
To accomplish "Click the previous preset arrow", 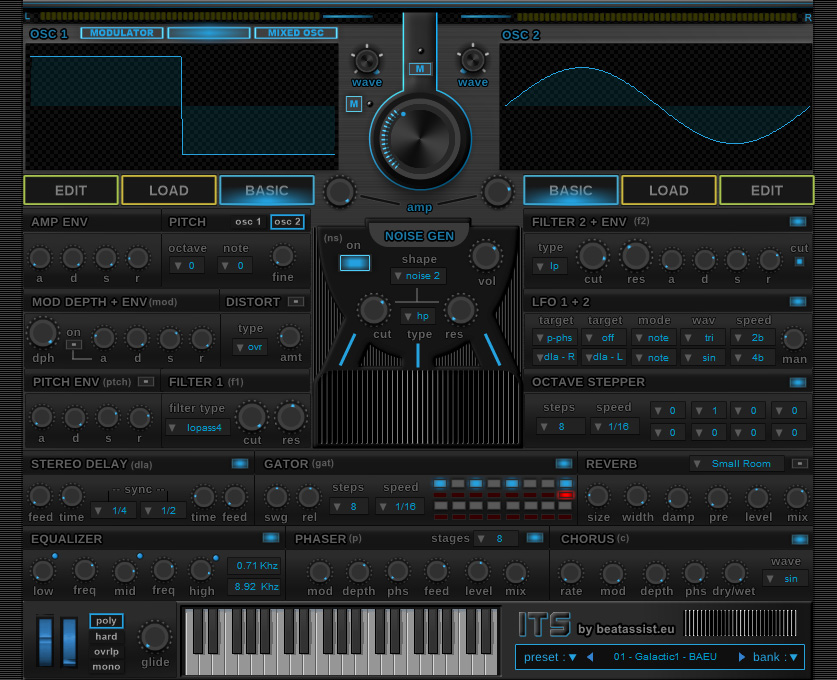I will (590, 657).
